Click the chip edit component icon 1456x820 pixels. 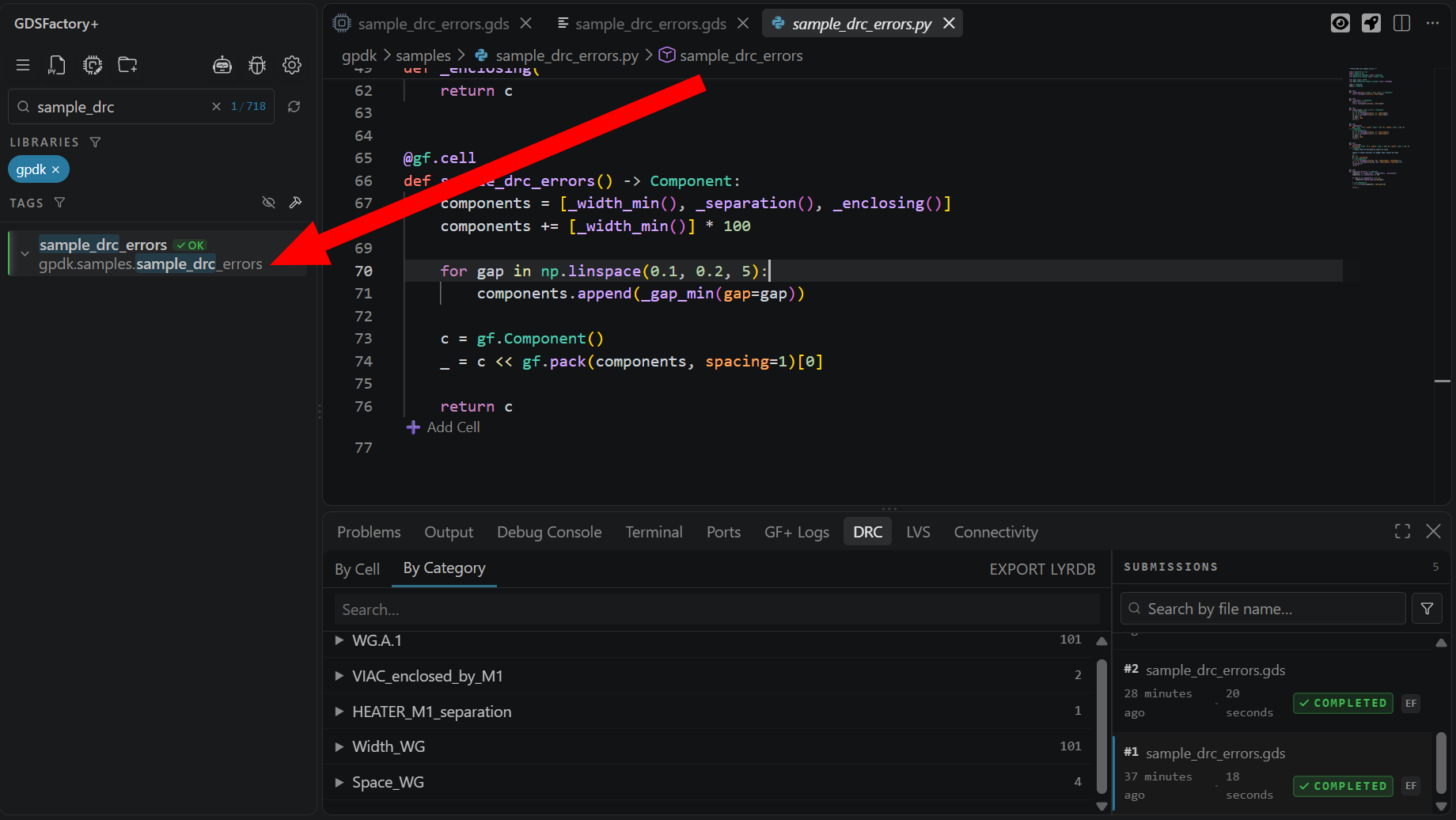[x=93, y=65]
